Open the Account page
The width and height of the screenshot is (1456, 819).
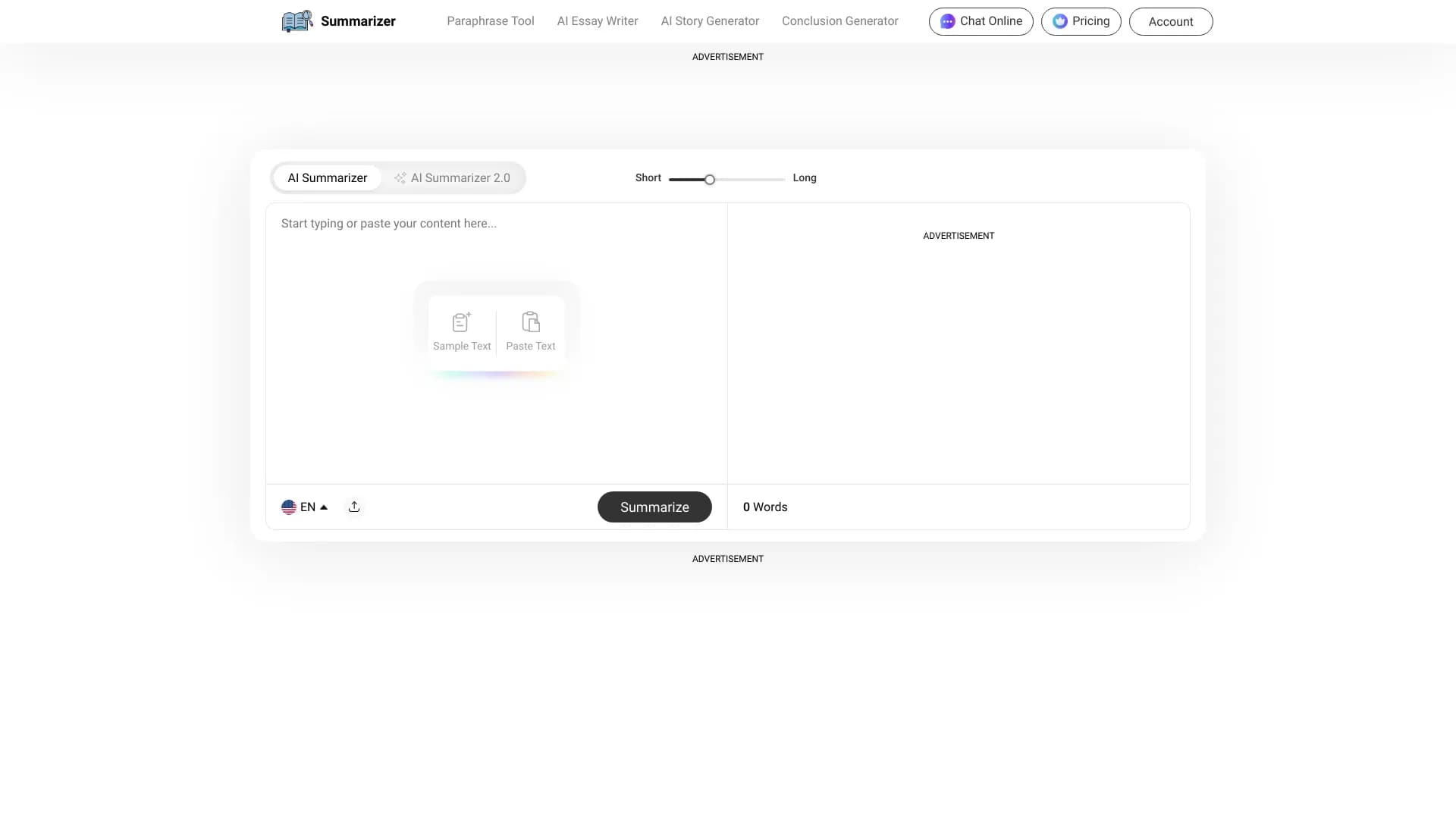[1170, 21]
